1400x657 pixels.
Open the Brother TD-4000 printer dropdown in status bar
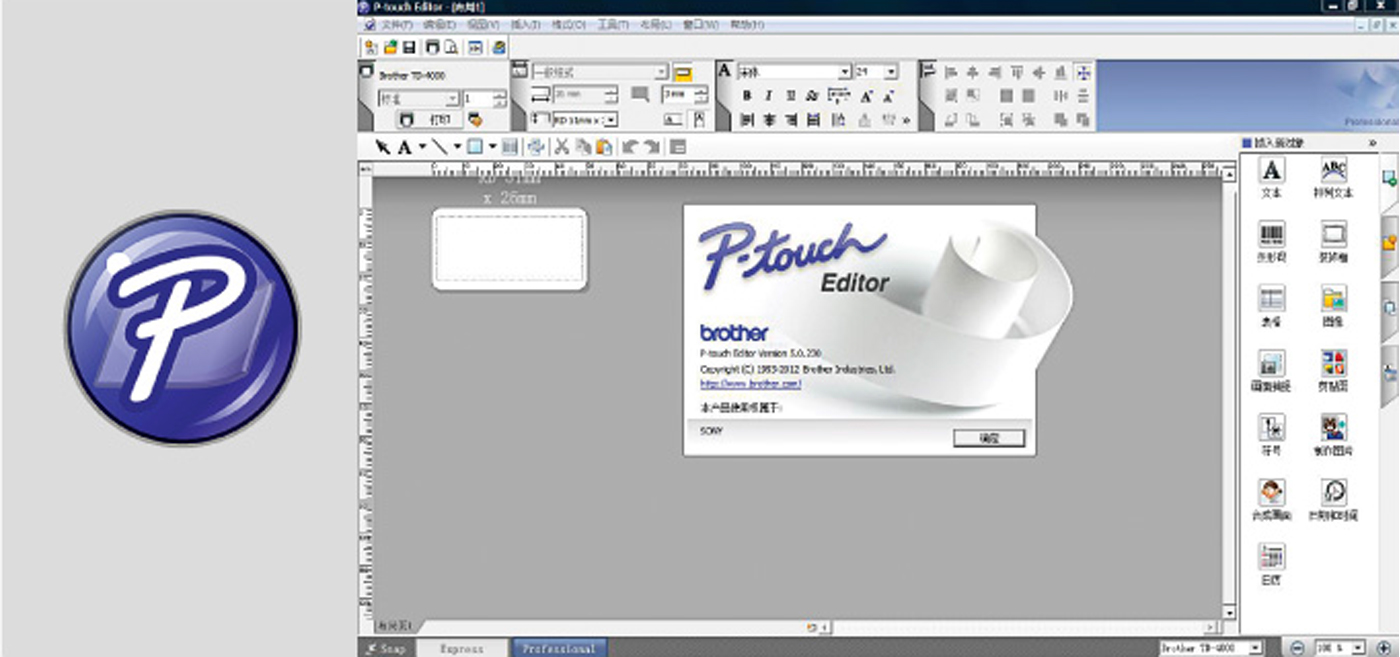point(1255,648)
